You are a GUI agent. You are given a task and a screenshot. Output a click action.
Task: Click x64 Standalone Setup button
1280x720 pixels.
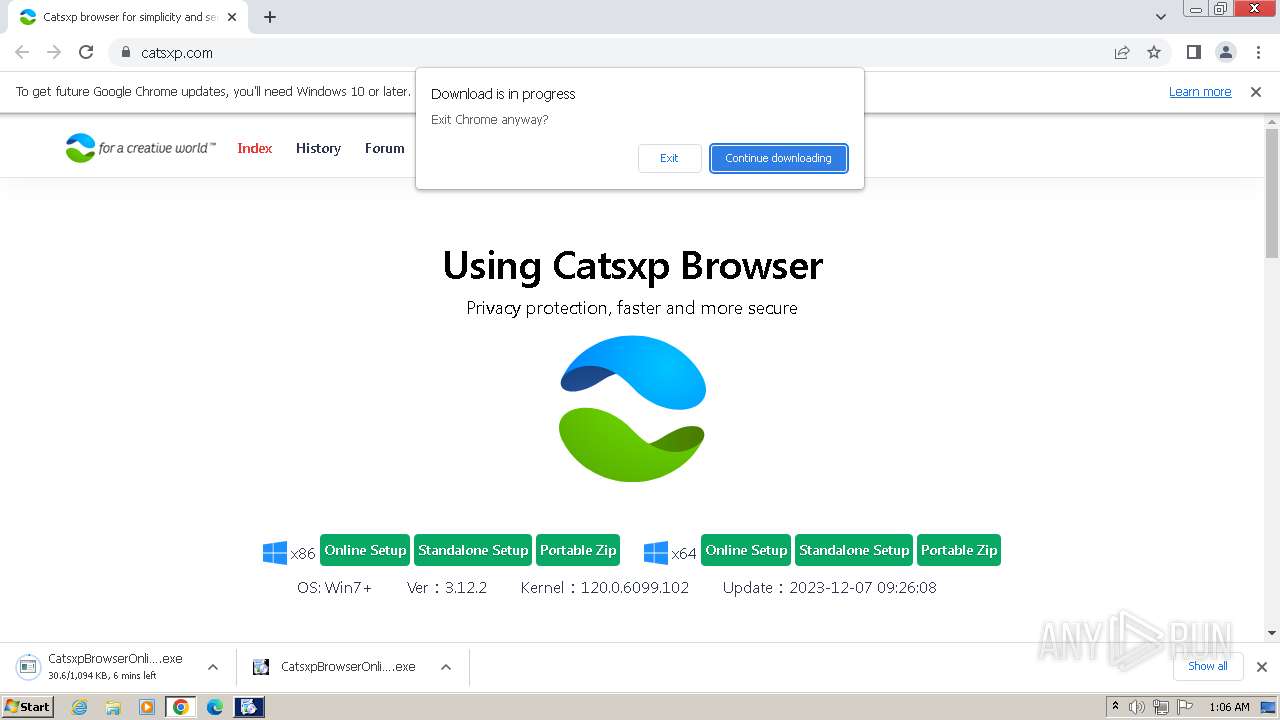click(854, 550)
